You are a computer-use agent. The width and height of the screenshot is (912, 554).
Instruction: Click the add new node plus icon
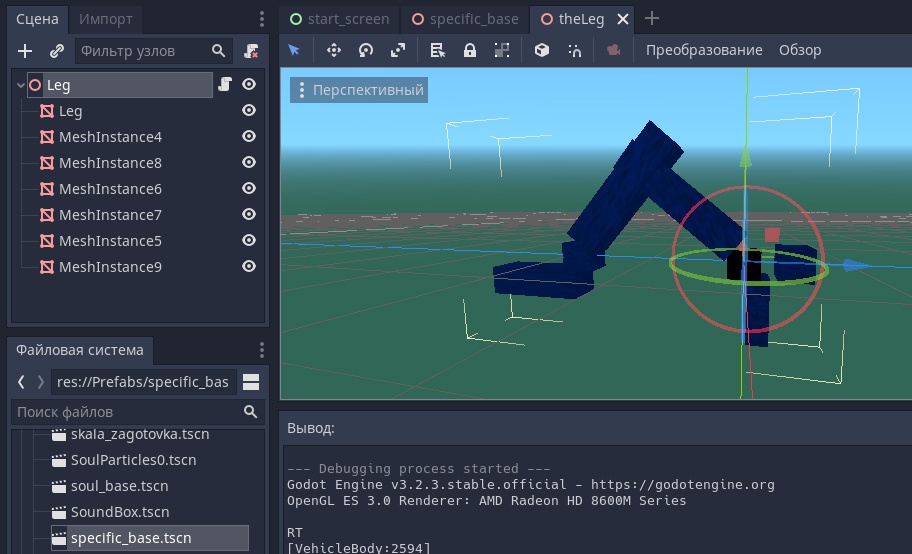(26, 51)
